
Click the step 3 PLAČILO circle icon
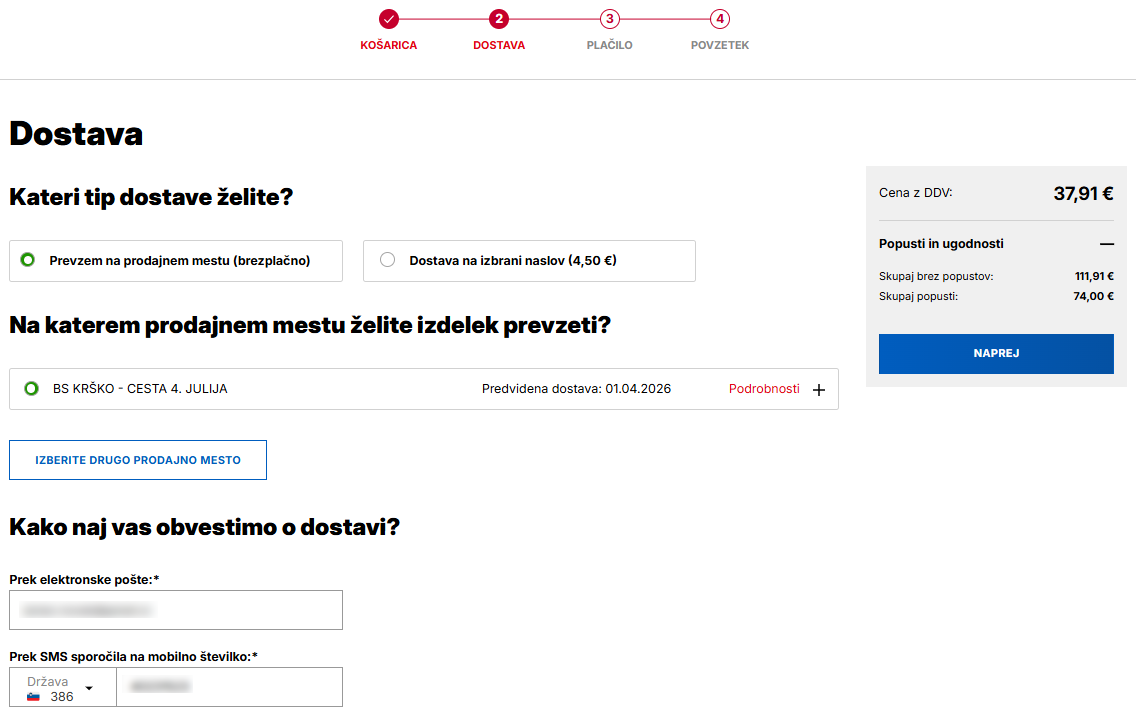coord(610,18)
